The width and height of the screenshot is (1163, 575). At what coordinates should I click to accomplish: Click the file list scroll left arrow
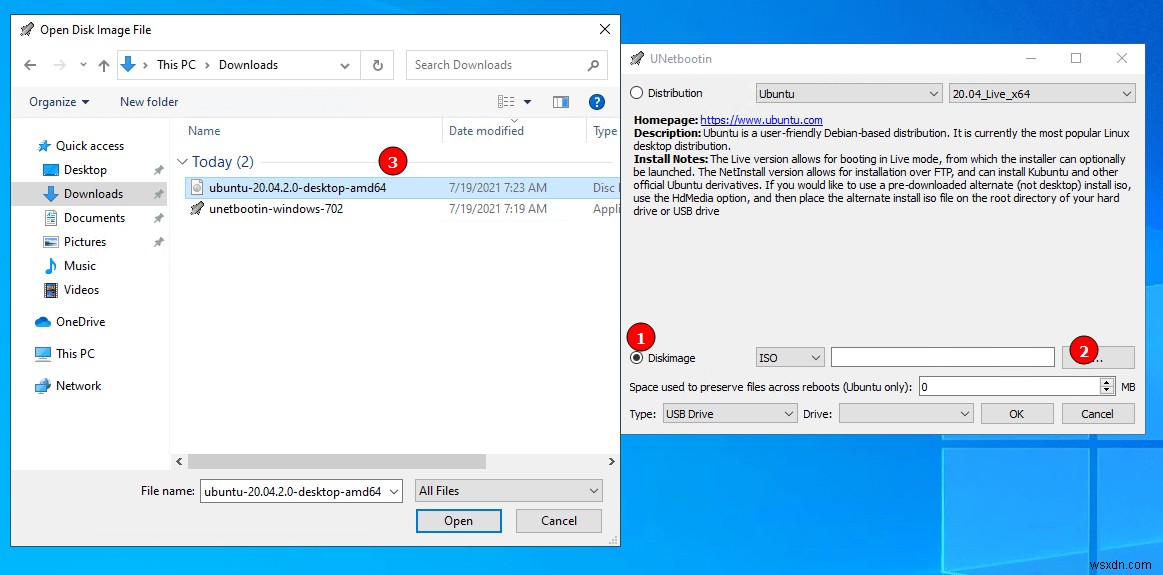pyautogui.click(x=179, y=461)
